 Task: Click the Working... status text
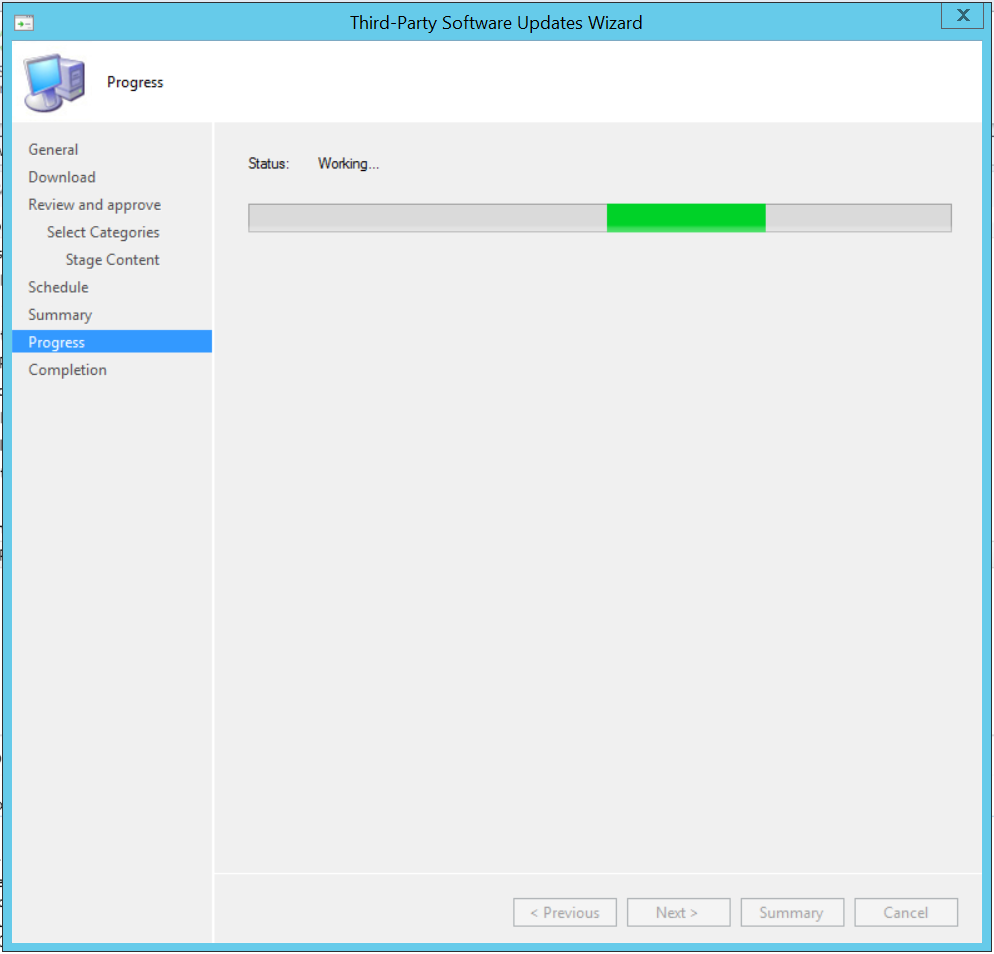click(x=348, y=164)
